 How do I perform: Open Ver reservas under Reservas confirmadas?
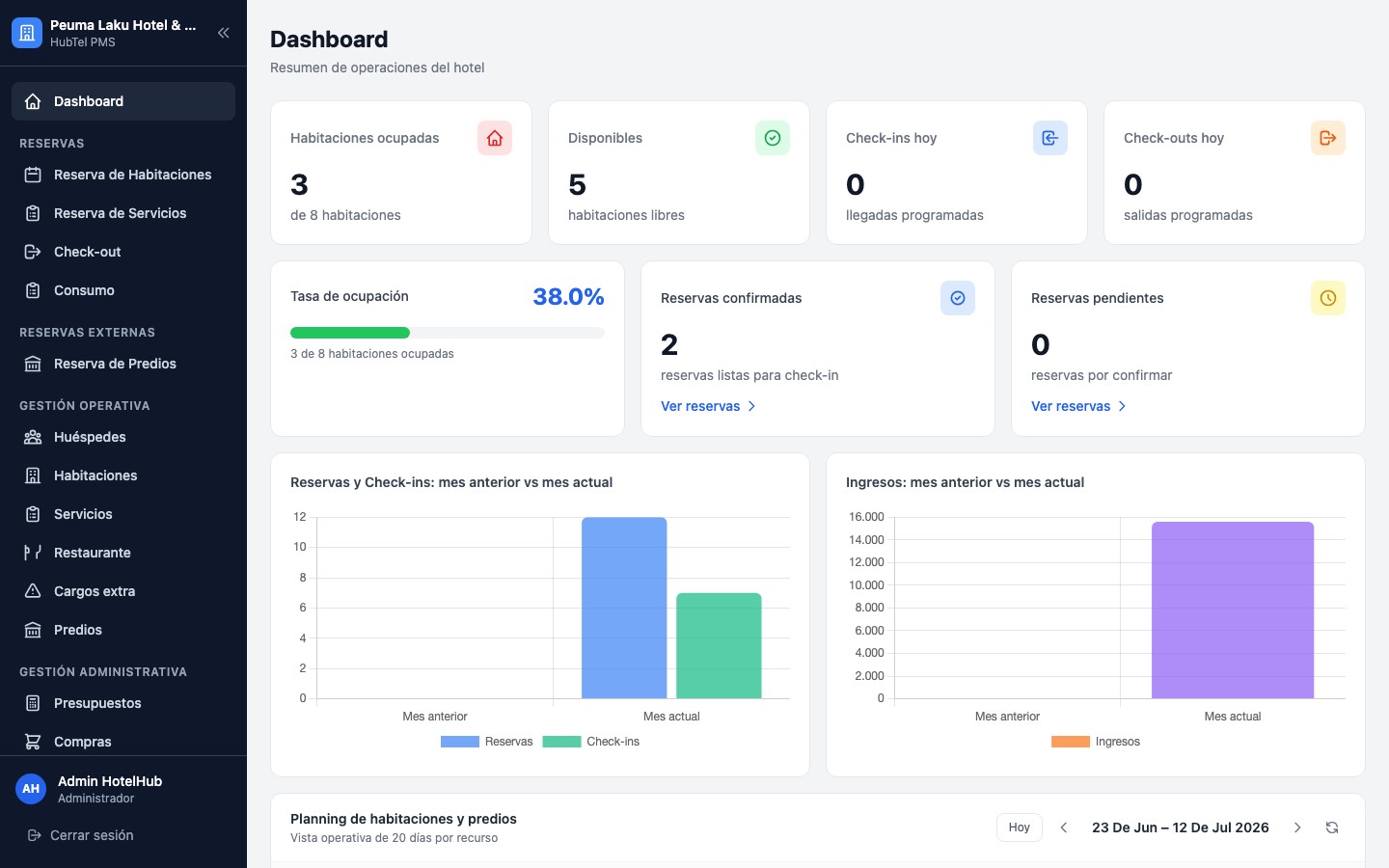tap(708, 406)
